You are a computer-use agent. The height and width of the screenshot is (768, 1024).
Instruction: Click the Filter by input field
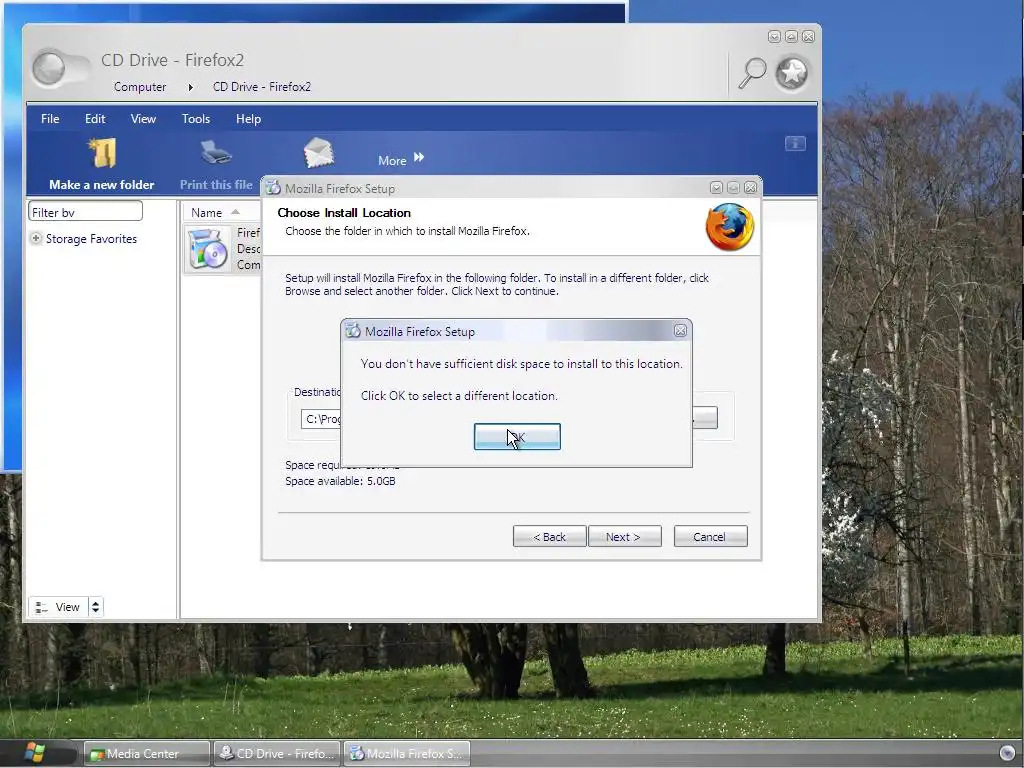[x=85, y=212]
